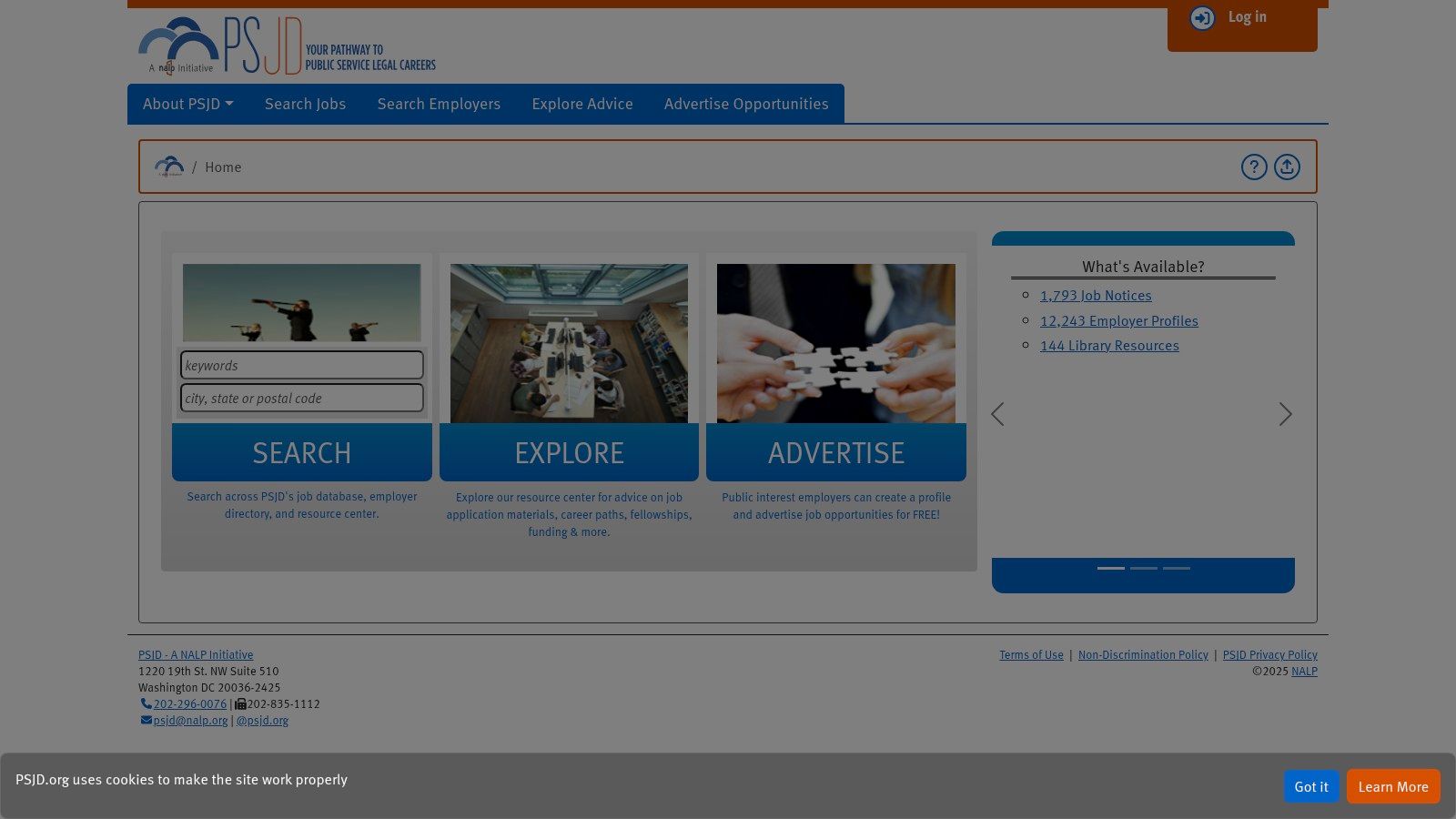Click phone number 202-296-0076 link
This screenshot has height=819, width=1456.
click(x=190, y=703)
